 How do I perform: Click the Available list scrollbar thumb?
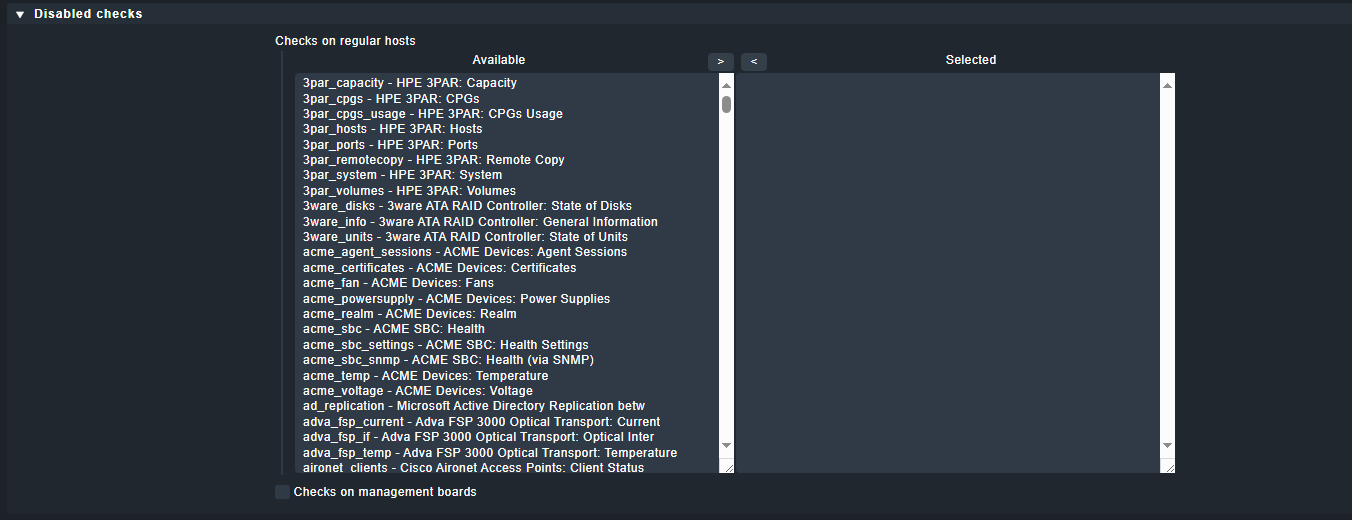tap(726, 104)
